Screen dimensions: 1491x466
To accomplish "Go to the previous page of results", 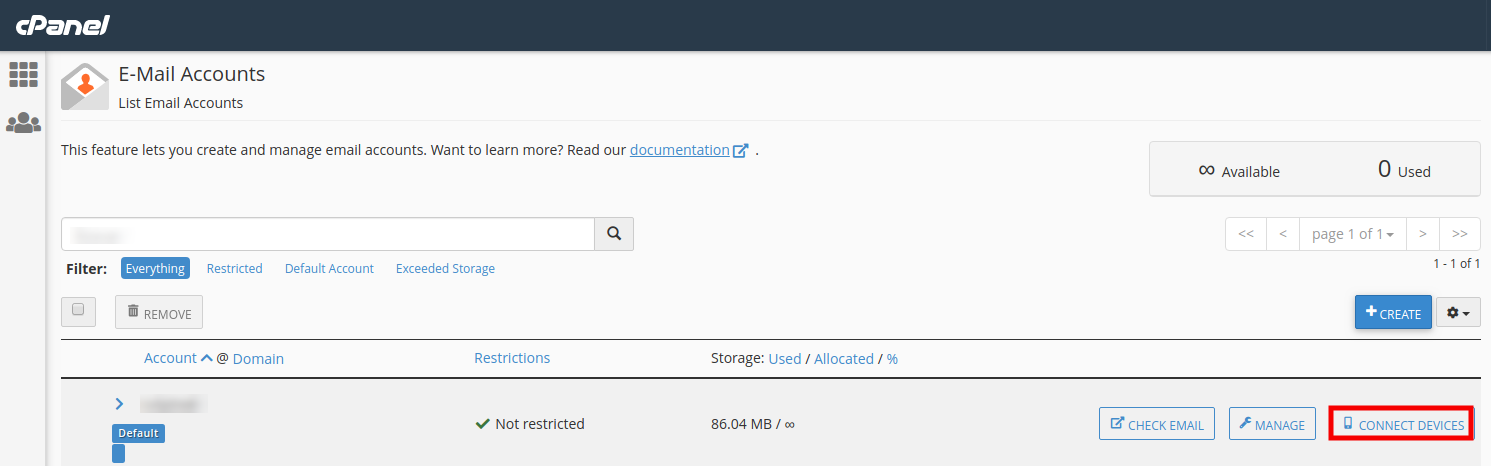I will 1283,234.
